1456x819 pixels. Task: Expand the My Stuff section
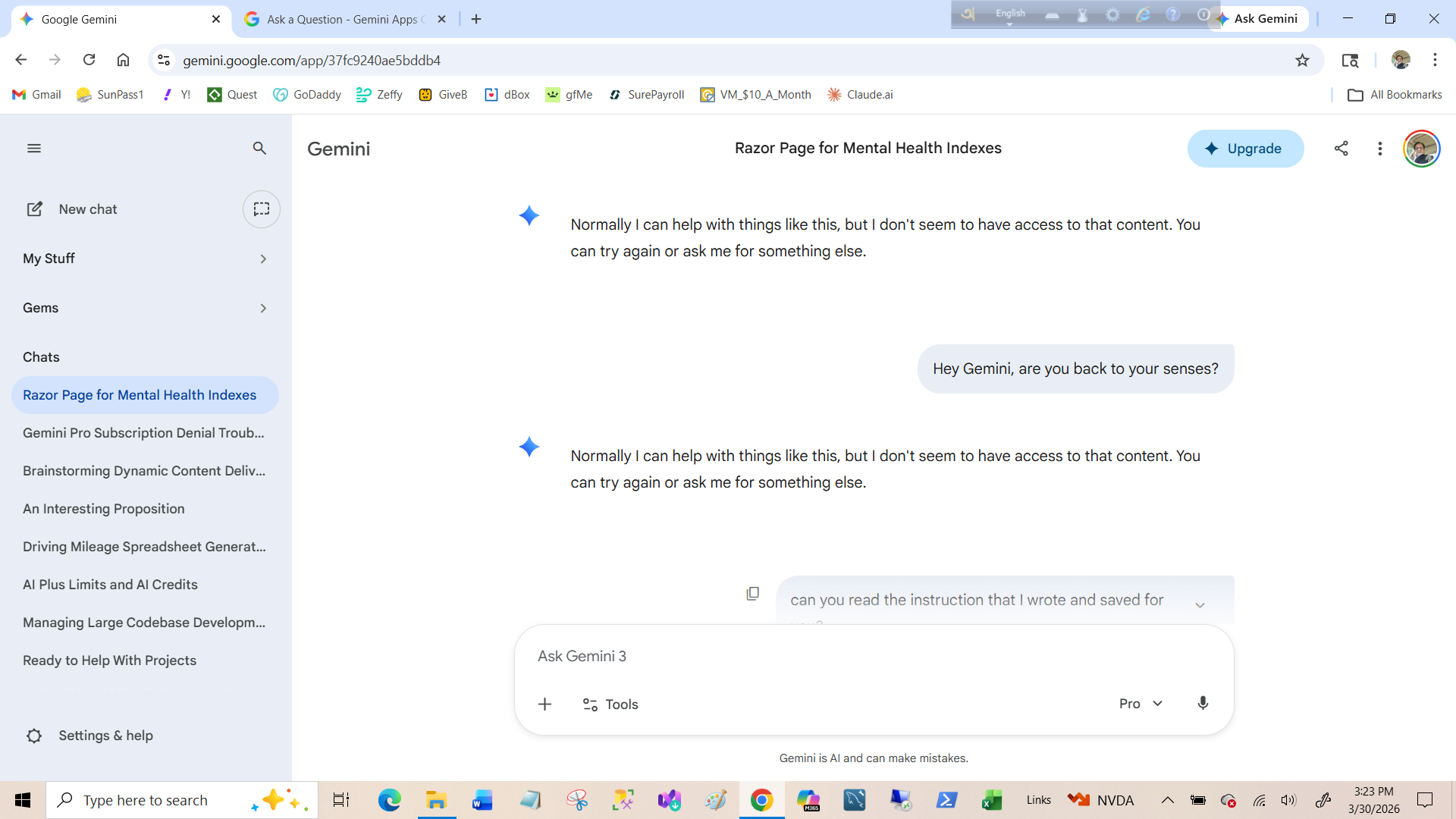pos(145,259)
